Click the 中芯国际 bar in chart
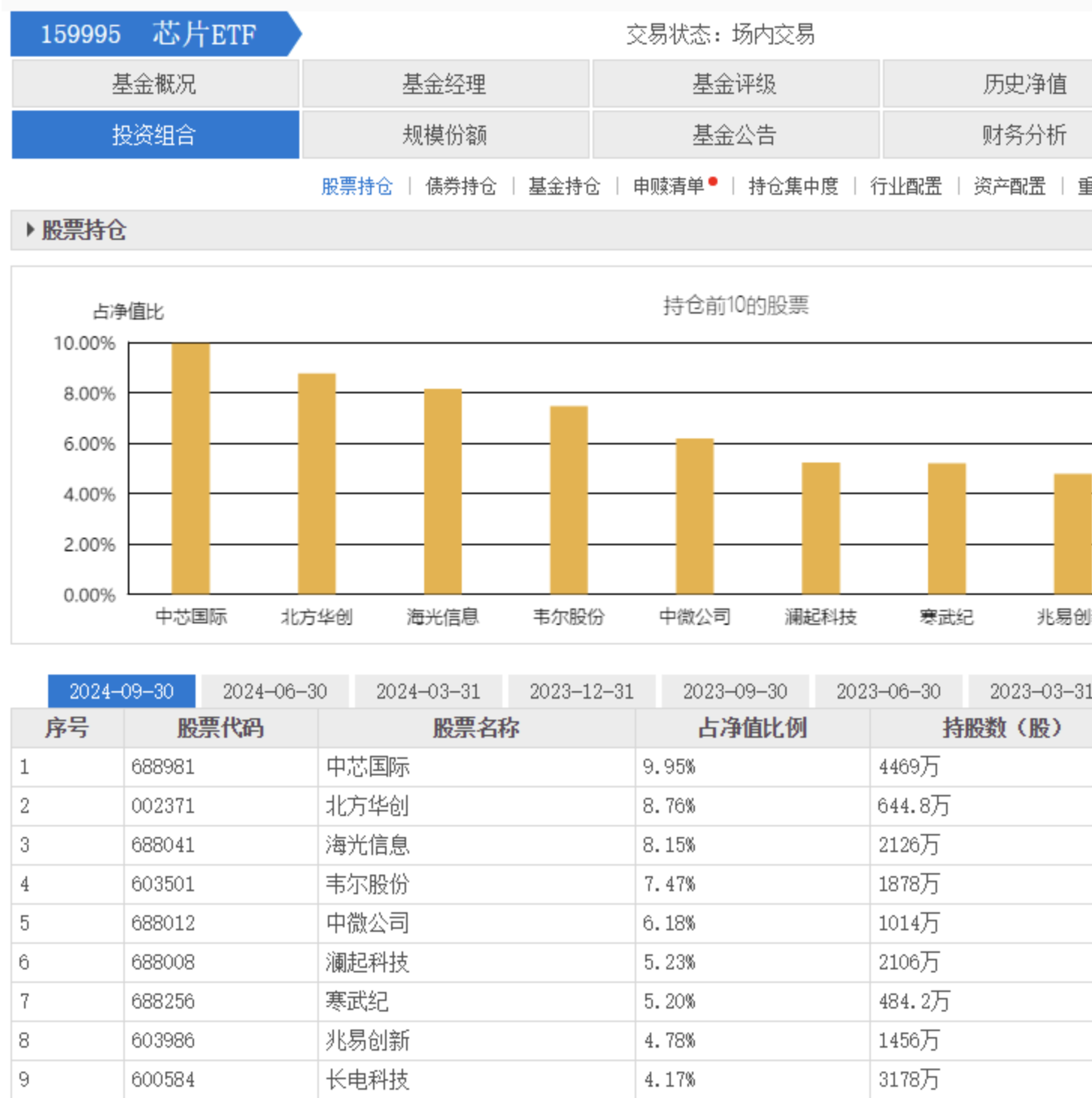1092x1098 pixels. click(x=191, y=469)
